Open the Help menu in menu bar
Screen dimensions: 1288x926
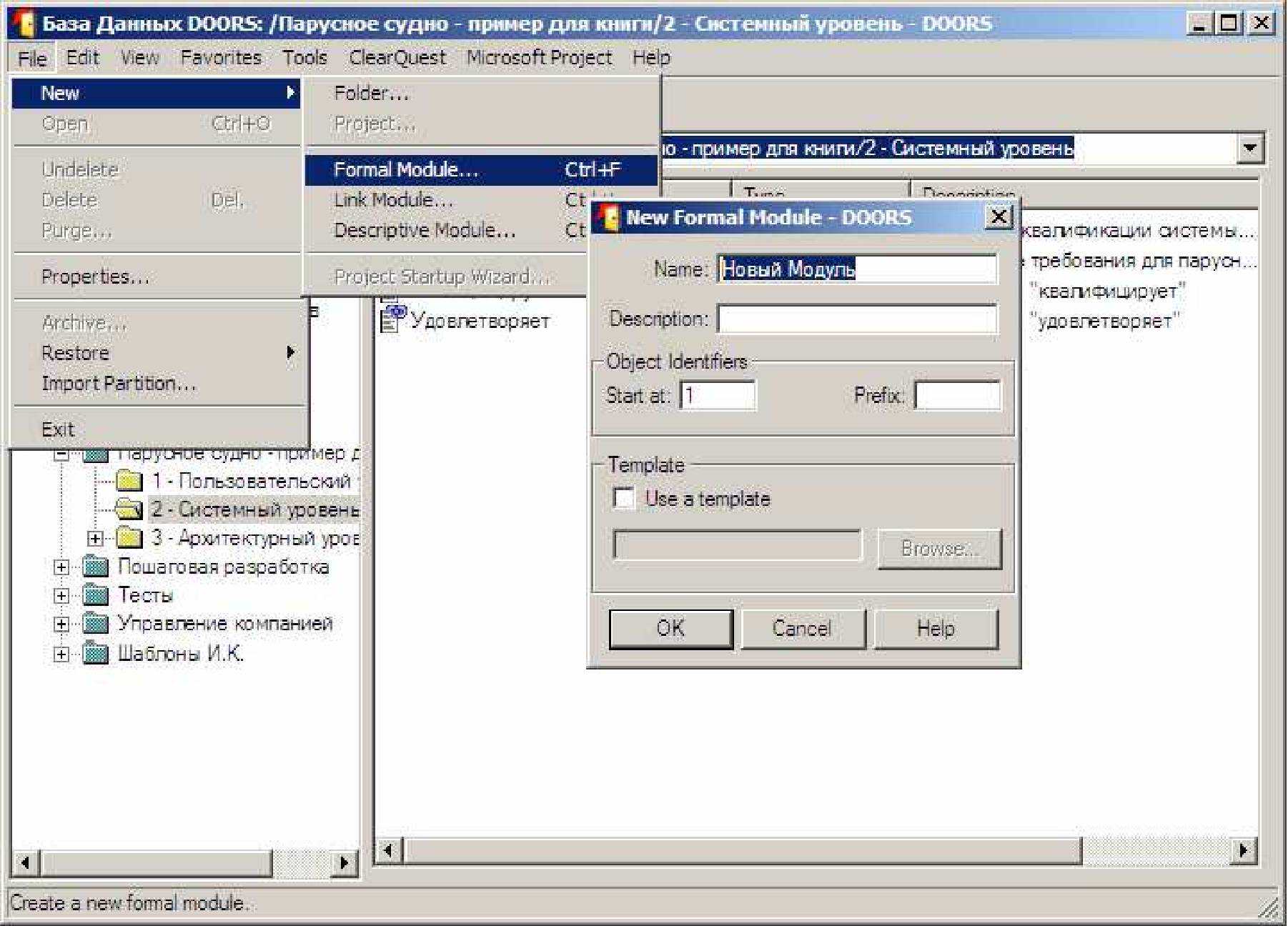(651, 58)
